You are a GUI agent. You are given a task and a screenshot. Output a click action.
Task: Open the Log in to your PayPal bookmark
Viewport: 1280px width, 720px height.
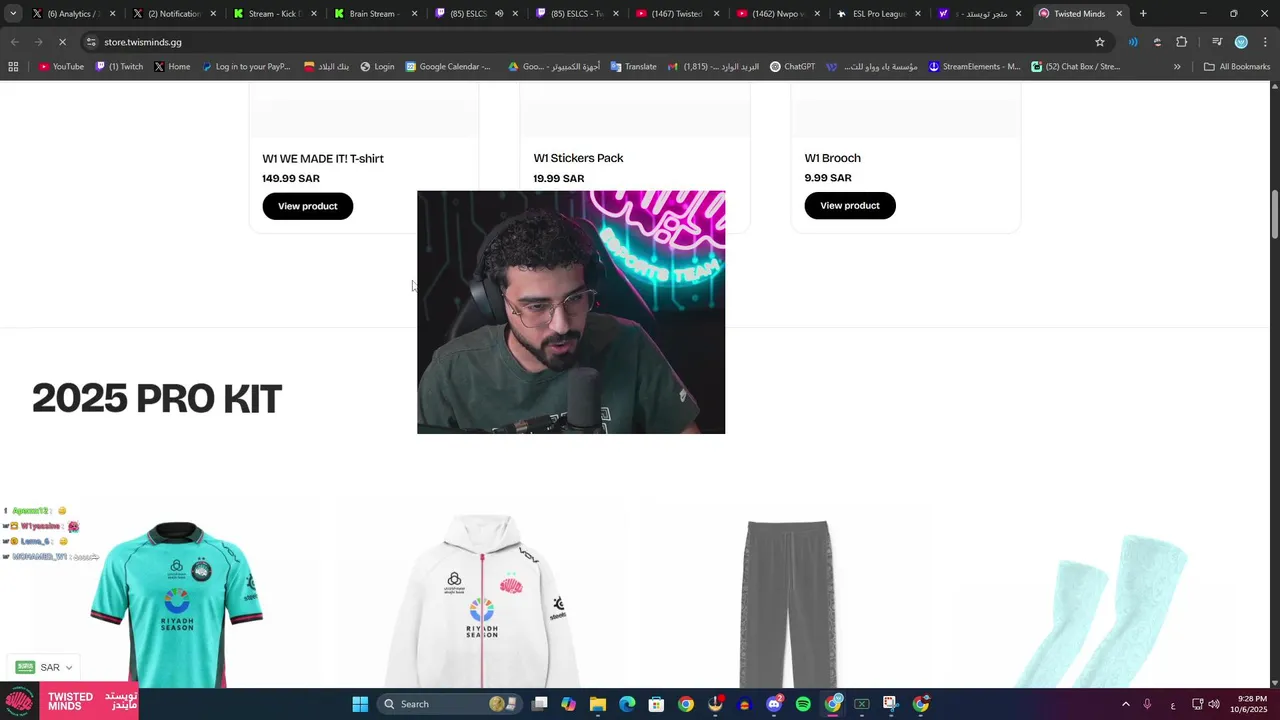[246, 67]
